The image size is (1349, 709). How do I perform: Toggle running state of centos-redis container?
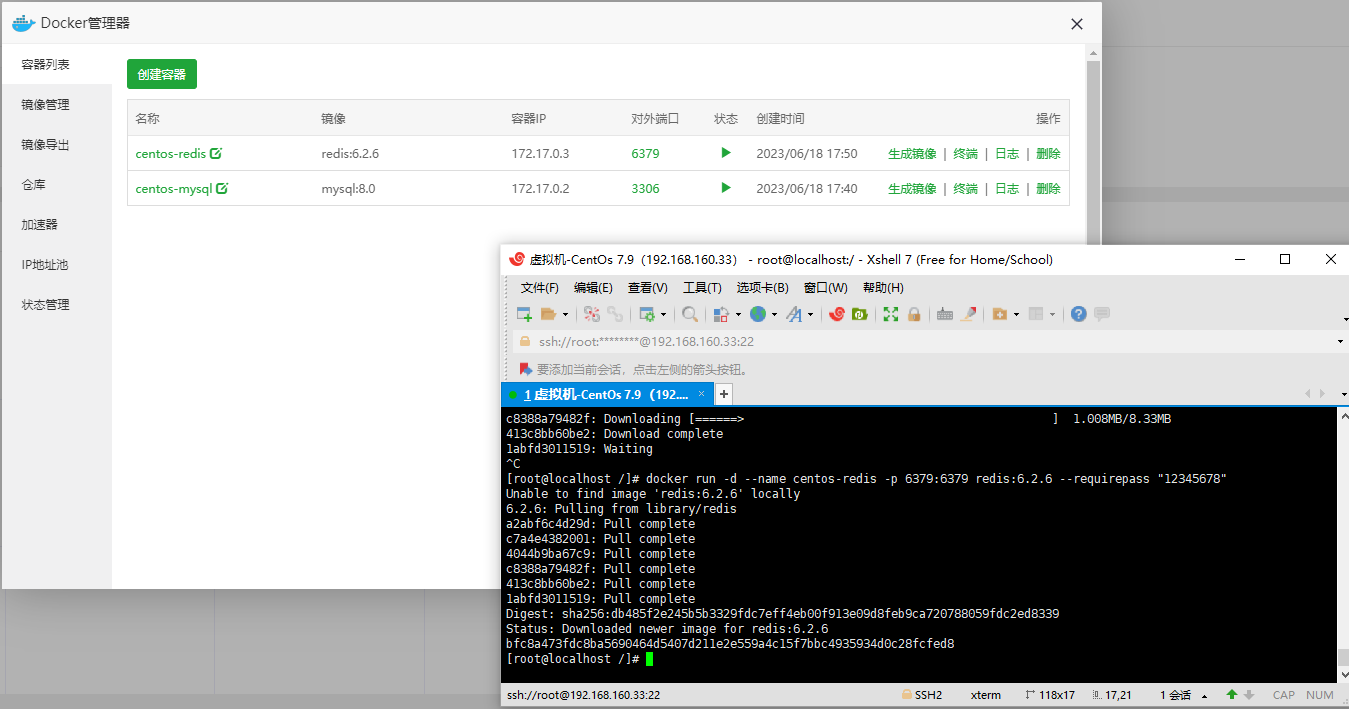tap(726, 153)
